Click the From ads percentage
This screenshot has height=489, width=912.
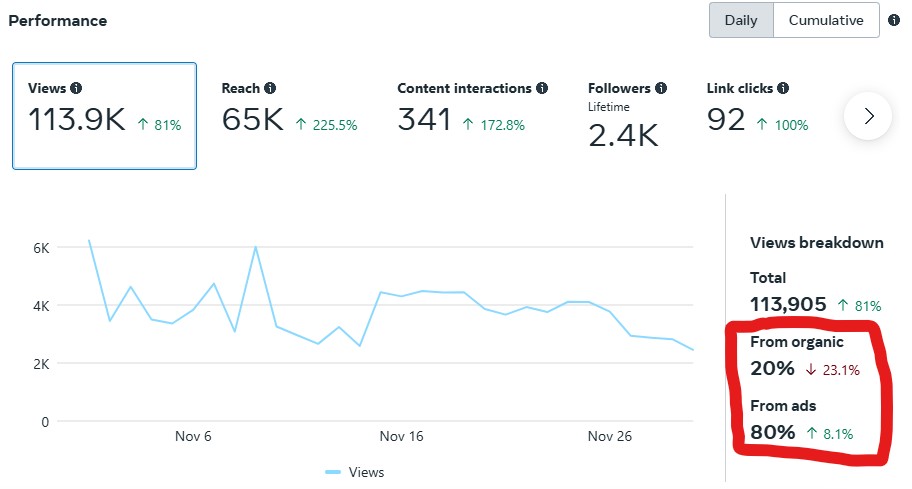point(773,432)
